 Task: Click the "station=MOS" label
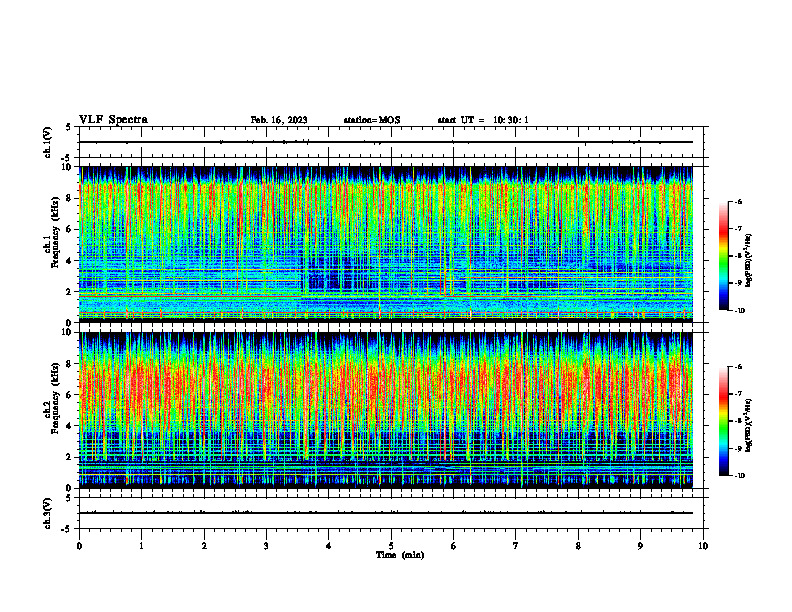372,120
